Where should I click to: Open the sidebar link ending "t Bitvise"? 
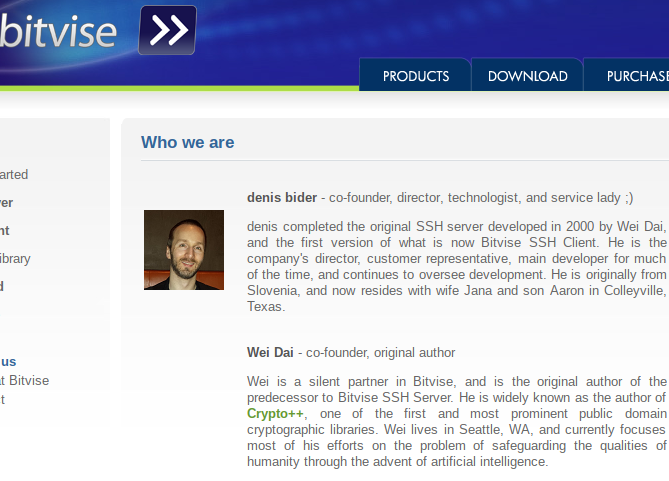point(24,380)
